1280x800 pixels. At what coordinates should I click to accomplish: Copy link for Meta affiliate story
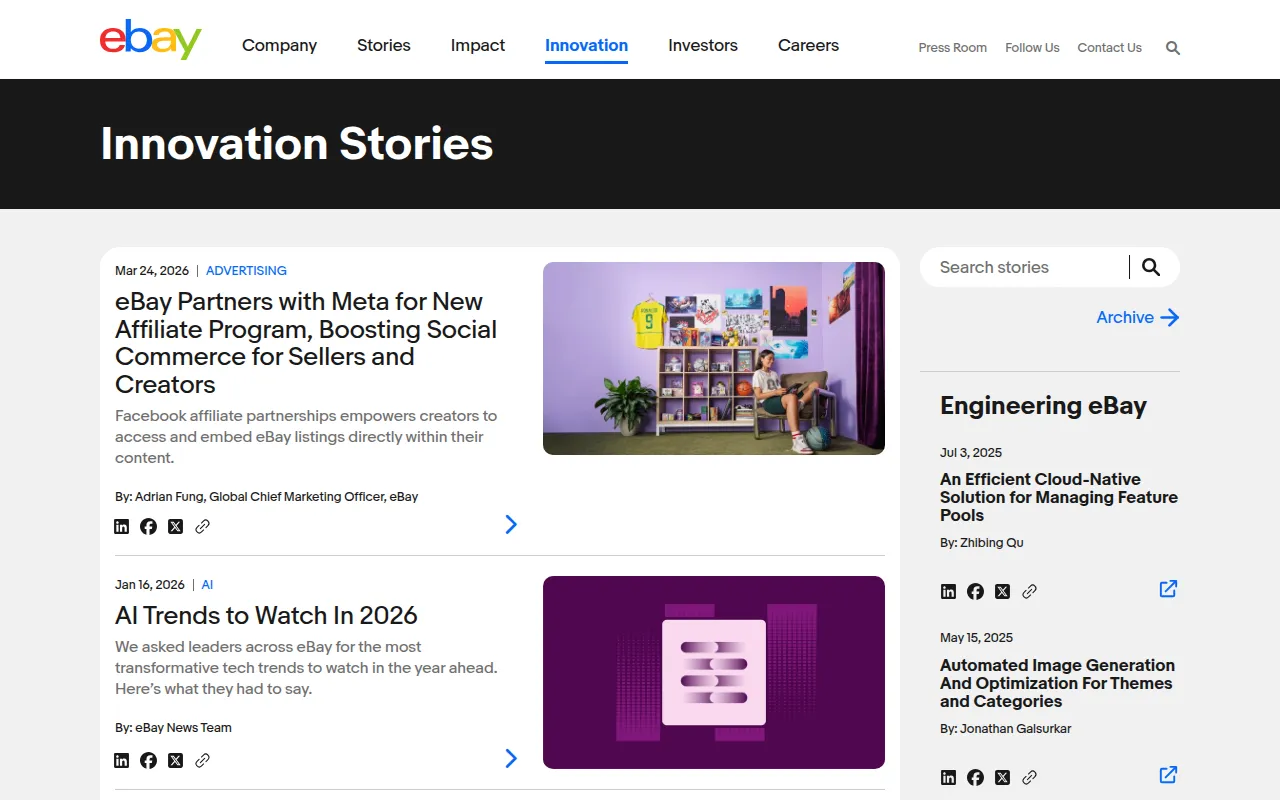203,526
